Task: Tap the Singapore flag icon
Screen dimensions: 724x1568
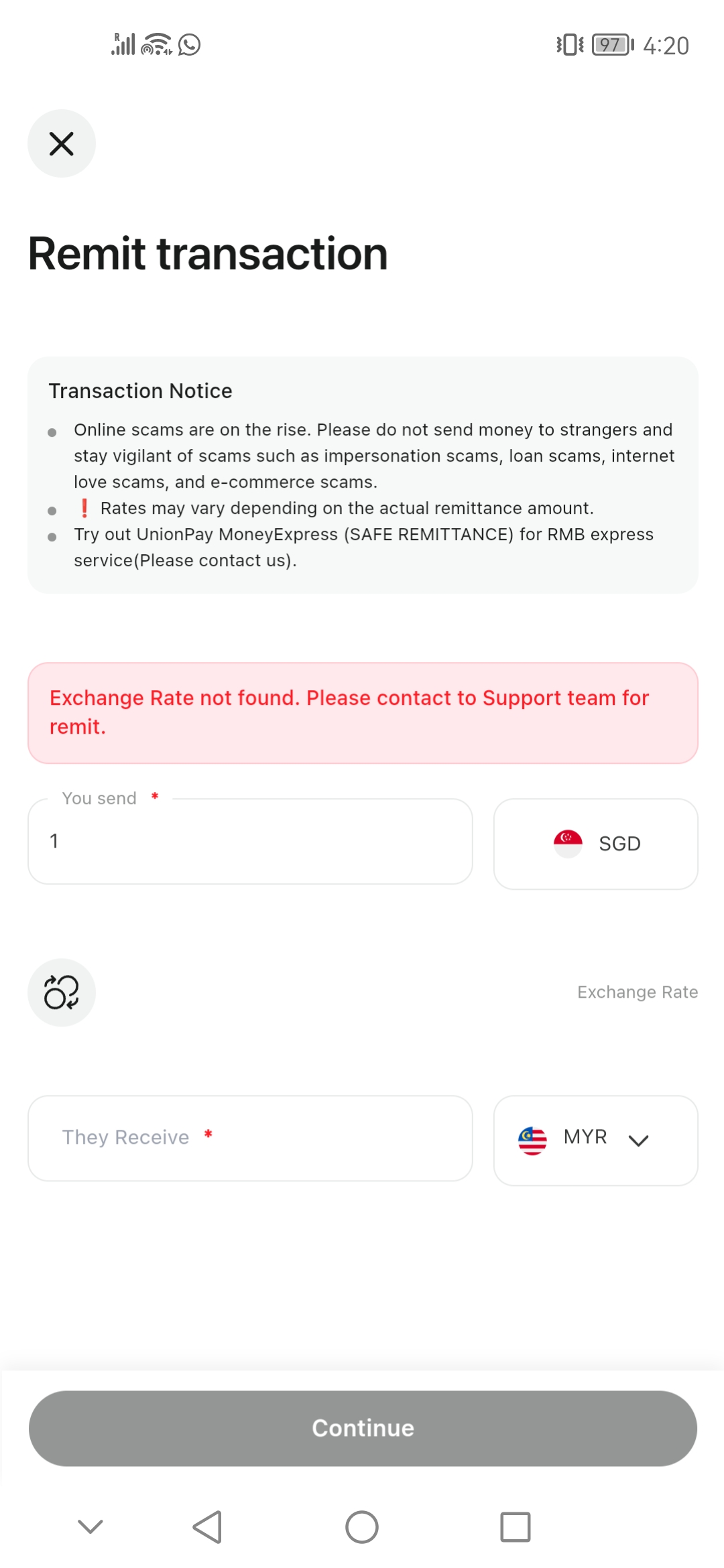Action: tap(568, 843)
